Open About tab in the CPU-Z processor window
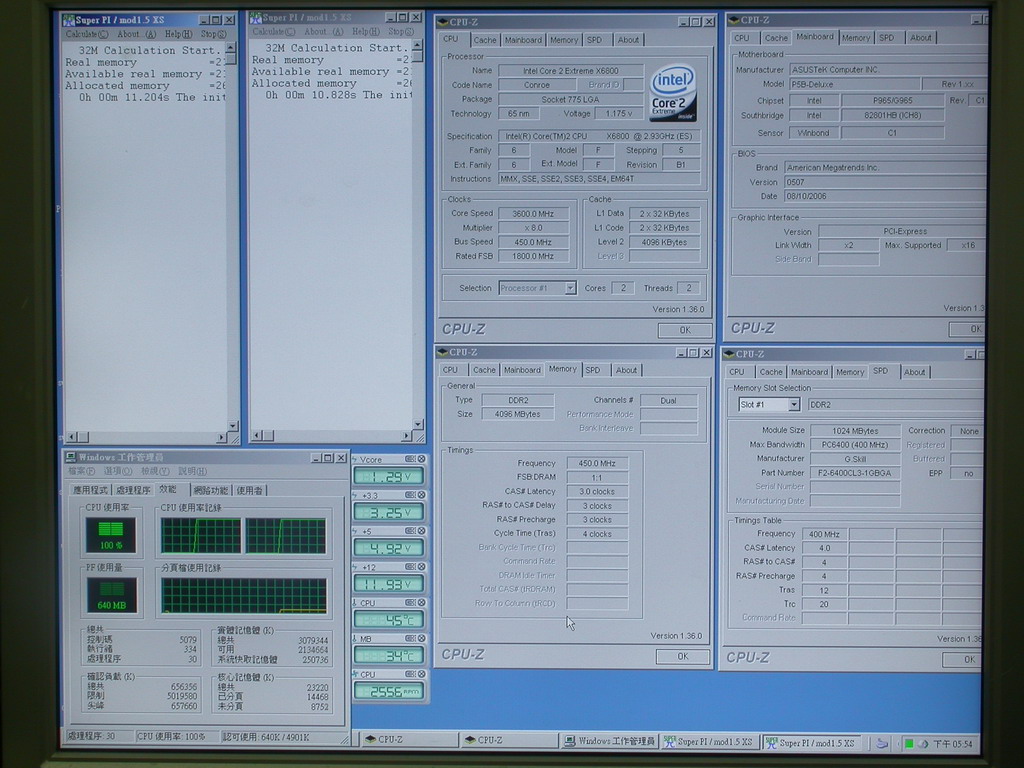 [x=628, y=40]
